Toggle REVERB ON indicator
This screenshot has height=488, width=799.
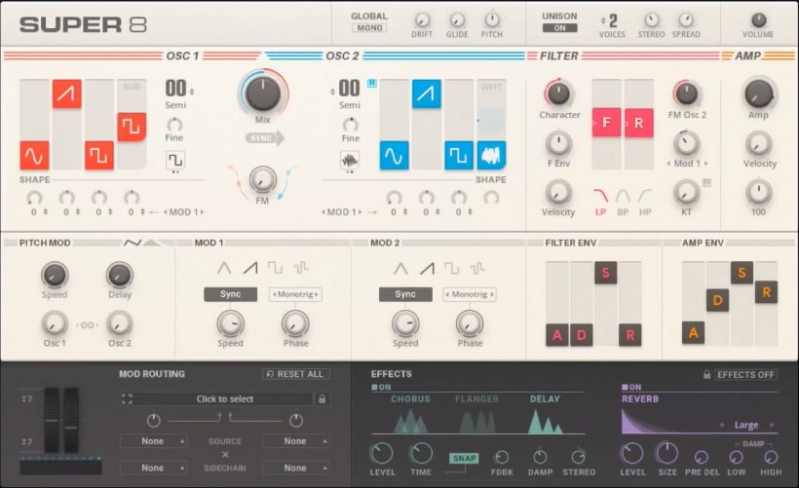(x=631, y=387)
